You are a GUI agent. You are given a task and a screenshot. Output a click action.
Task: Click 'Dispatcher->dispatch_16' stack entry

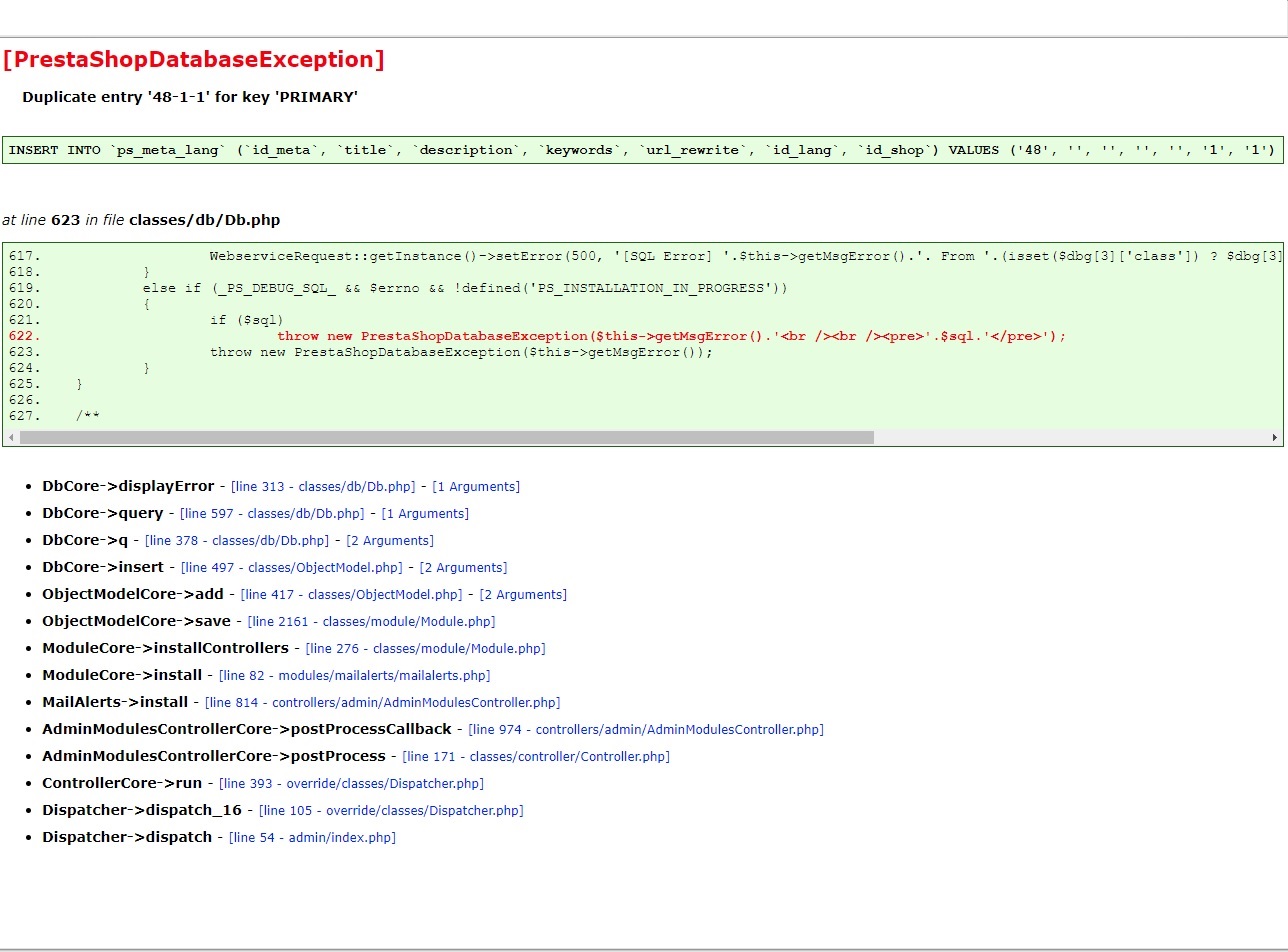tap(142, 810)
